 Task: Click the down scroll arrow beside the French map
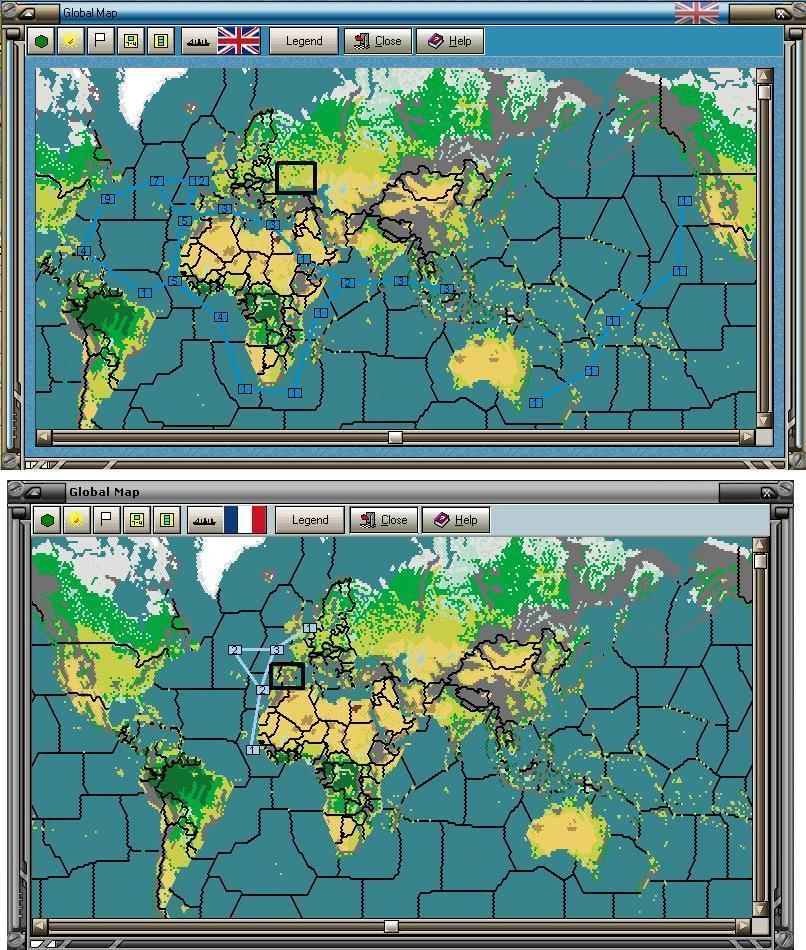coord(760,909)
